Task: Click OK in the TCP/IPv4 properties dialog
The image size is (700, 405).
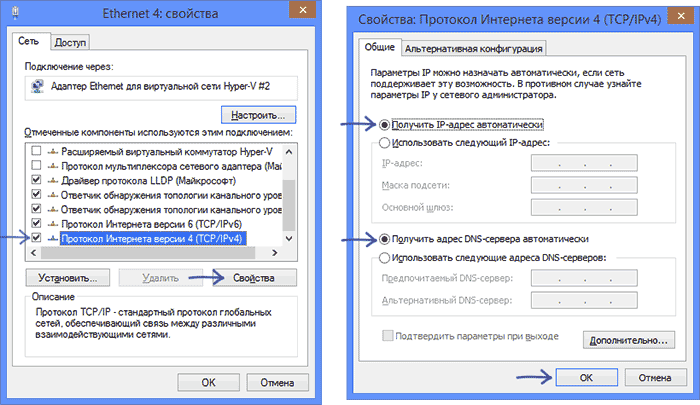Action: point(588,379)
